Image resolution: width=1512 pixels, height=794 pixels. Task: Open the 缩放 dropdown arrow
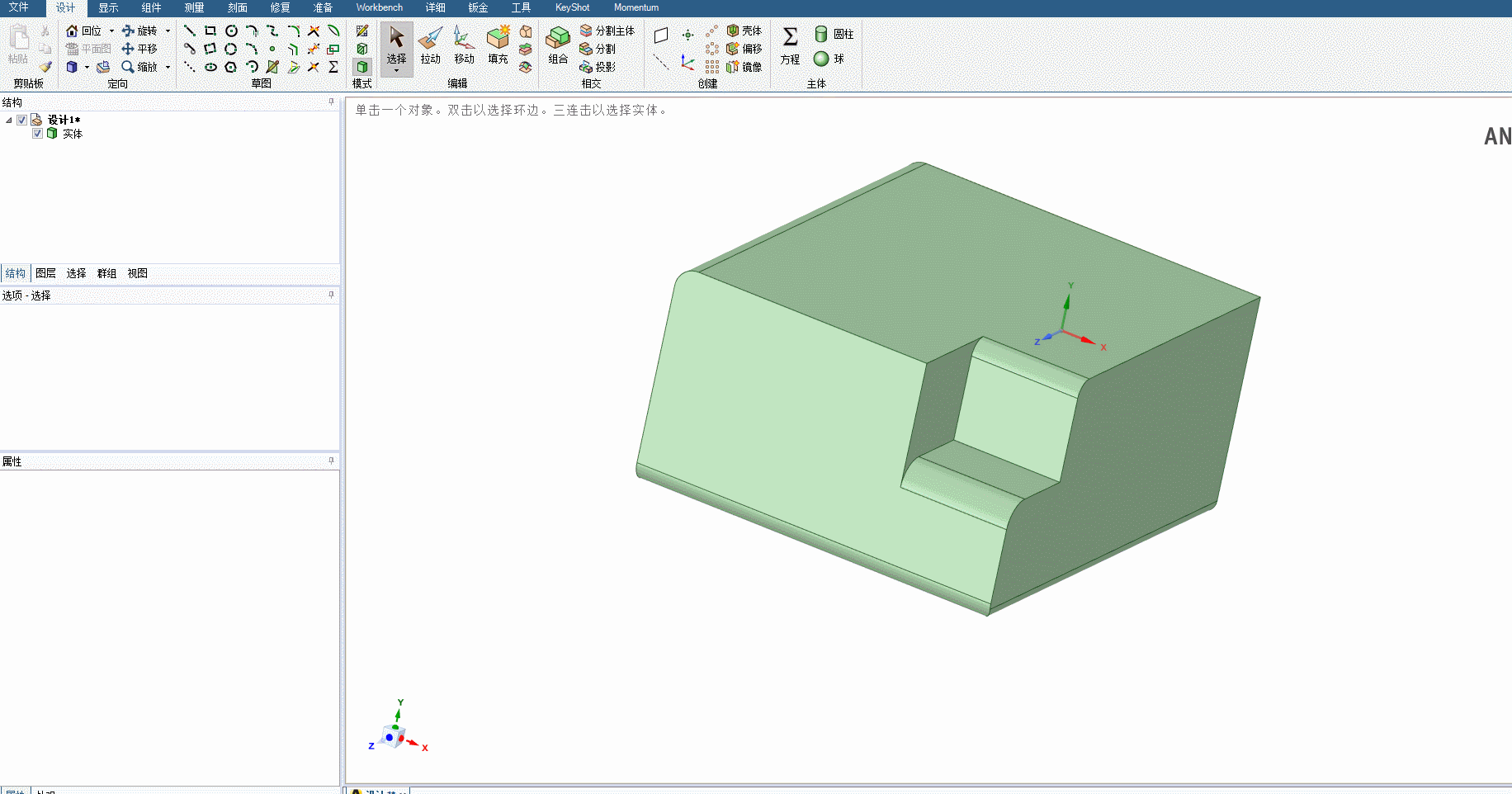[x=168, y=67]
